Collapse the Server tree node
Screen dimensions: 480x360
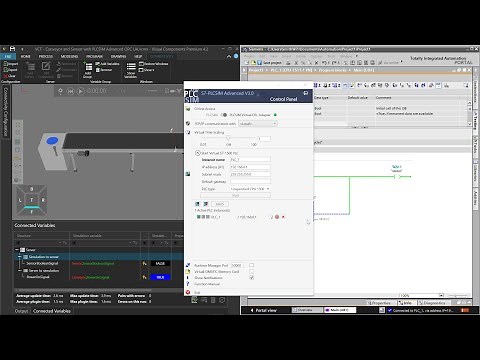(x=17, y=250)
